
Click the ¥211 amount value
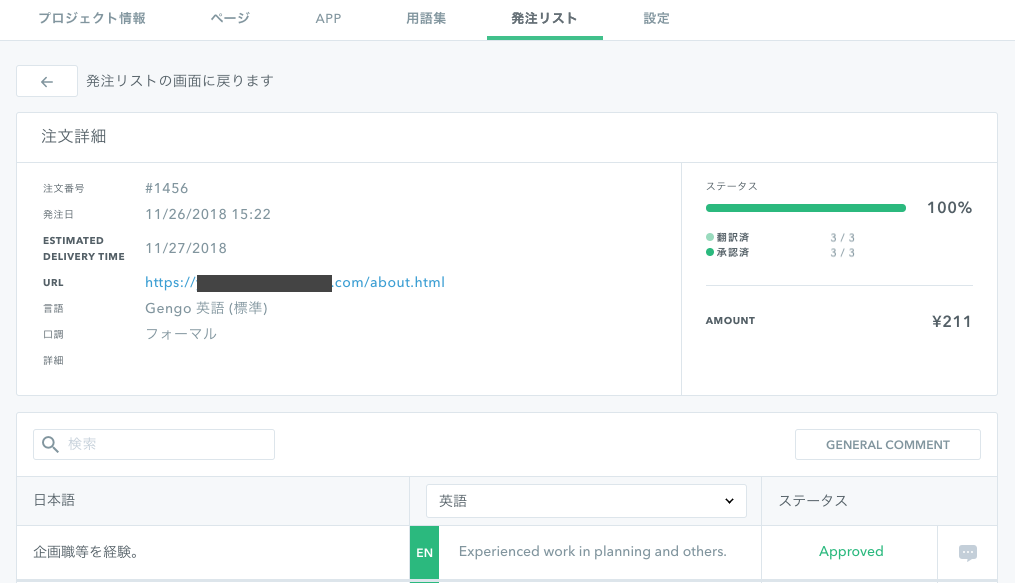[x=952, y=322]
